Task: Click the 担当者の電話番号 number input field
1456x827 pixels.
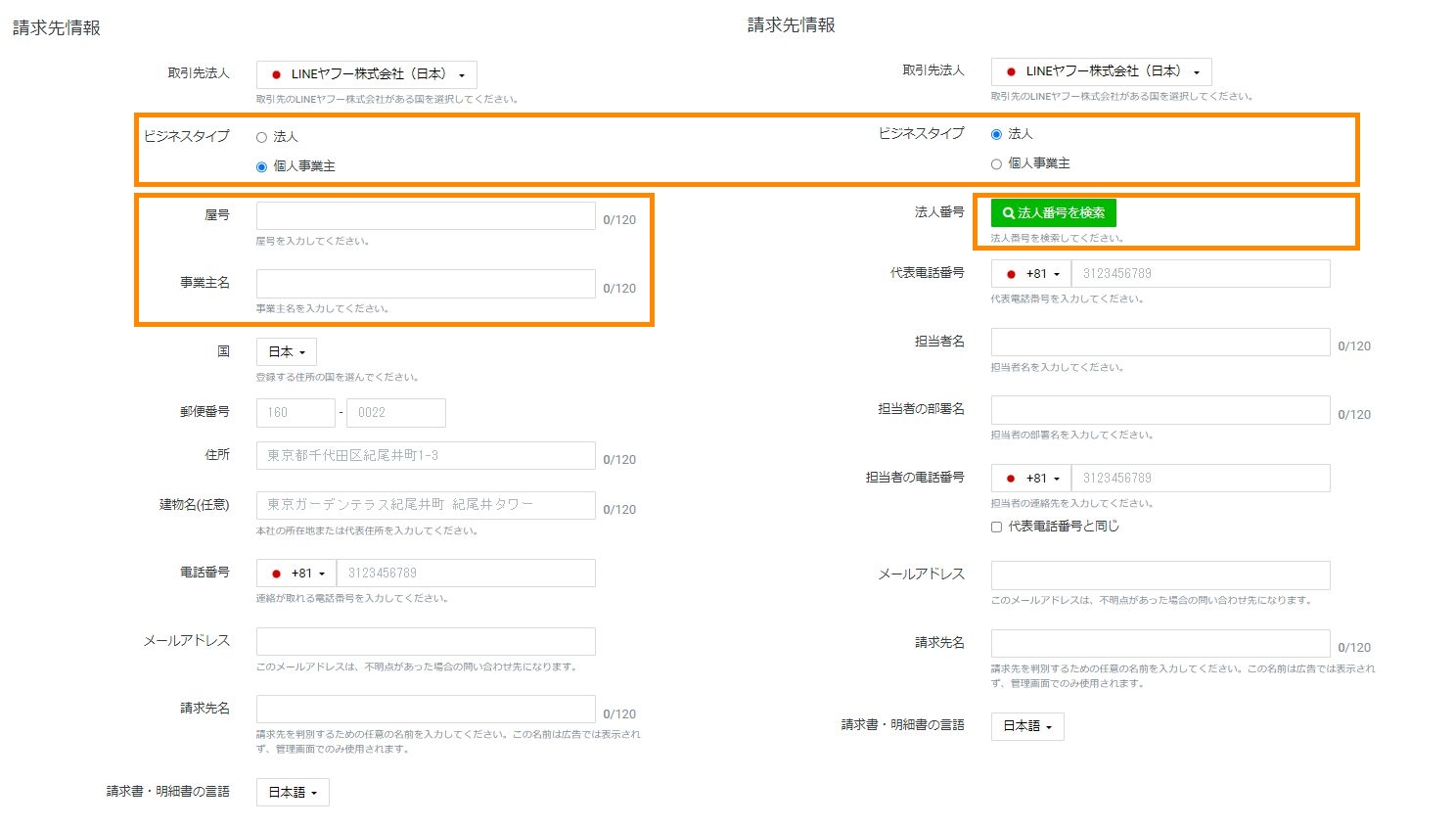Action: coord(1201,479)
